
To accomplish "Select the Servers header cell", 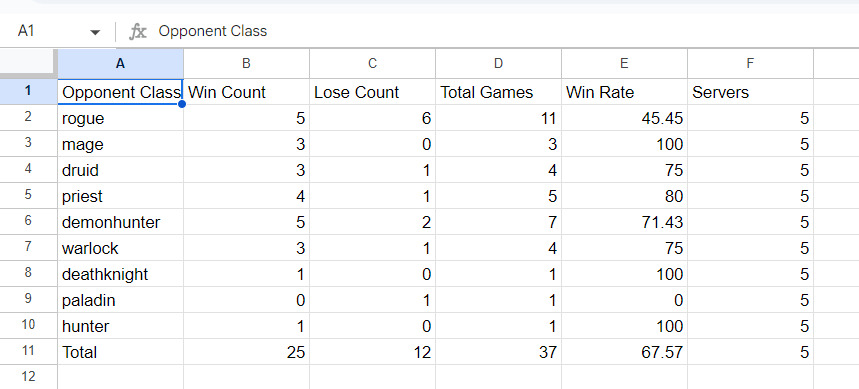I will pos(751,91).
